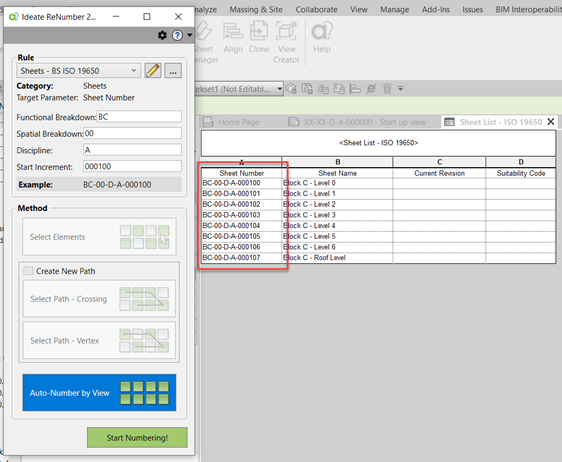Expand the quick toolbar customize arrow
The image size is (562, 462).
[401, 89]
